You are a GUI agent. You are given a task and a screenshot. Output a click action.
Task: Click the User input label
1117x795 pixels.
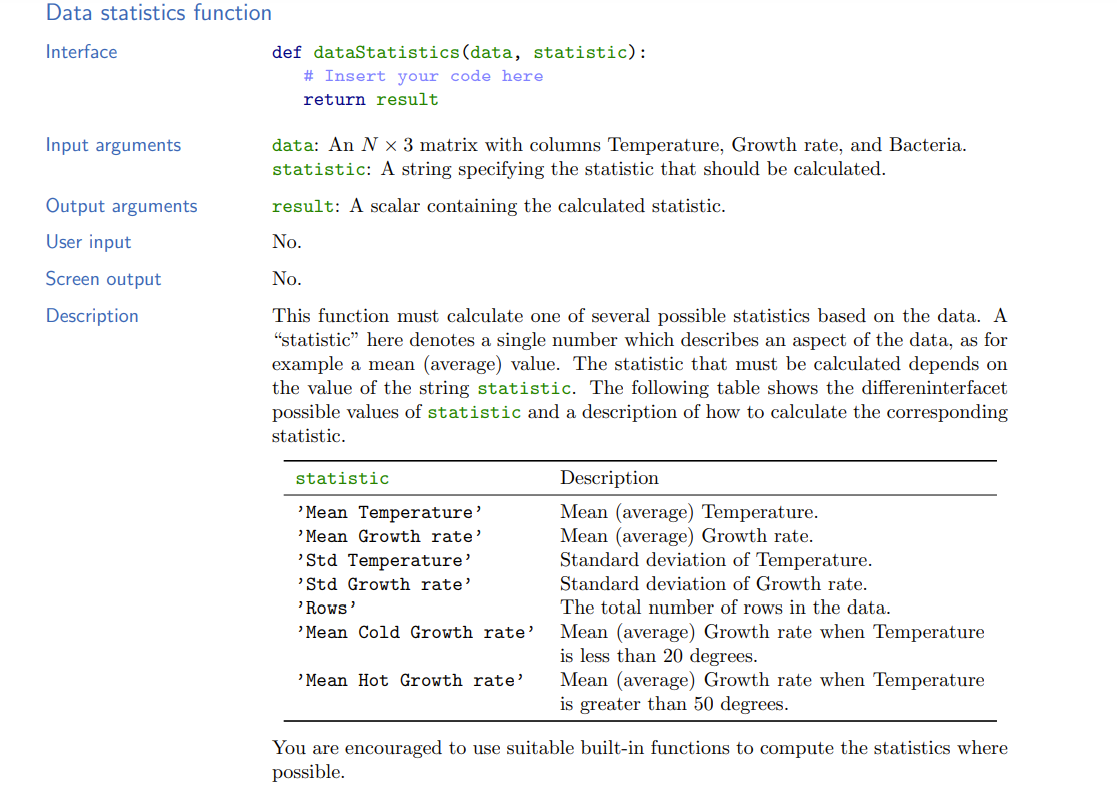87,242
